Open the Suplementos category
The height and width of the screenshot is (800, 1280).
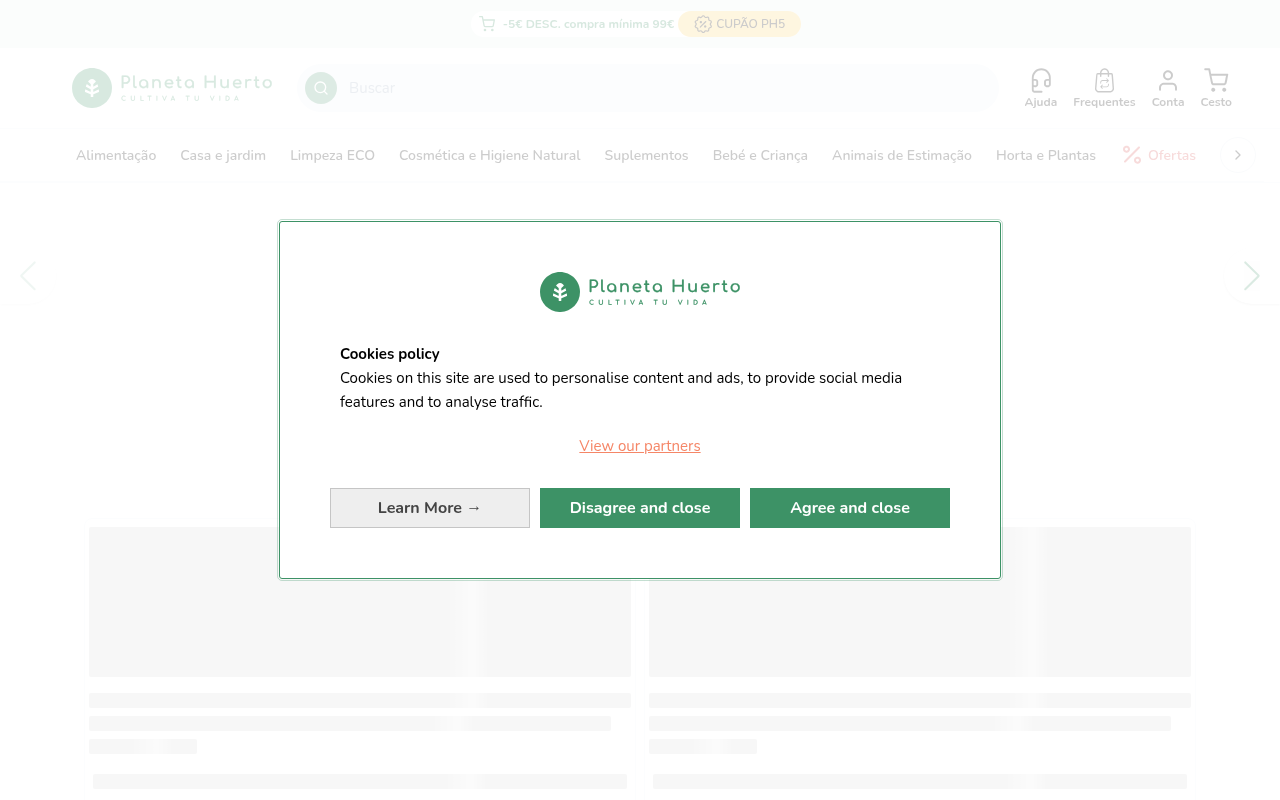[x=647, y=155]
